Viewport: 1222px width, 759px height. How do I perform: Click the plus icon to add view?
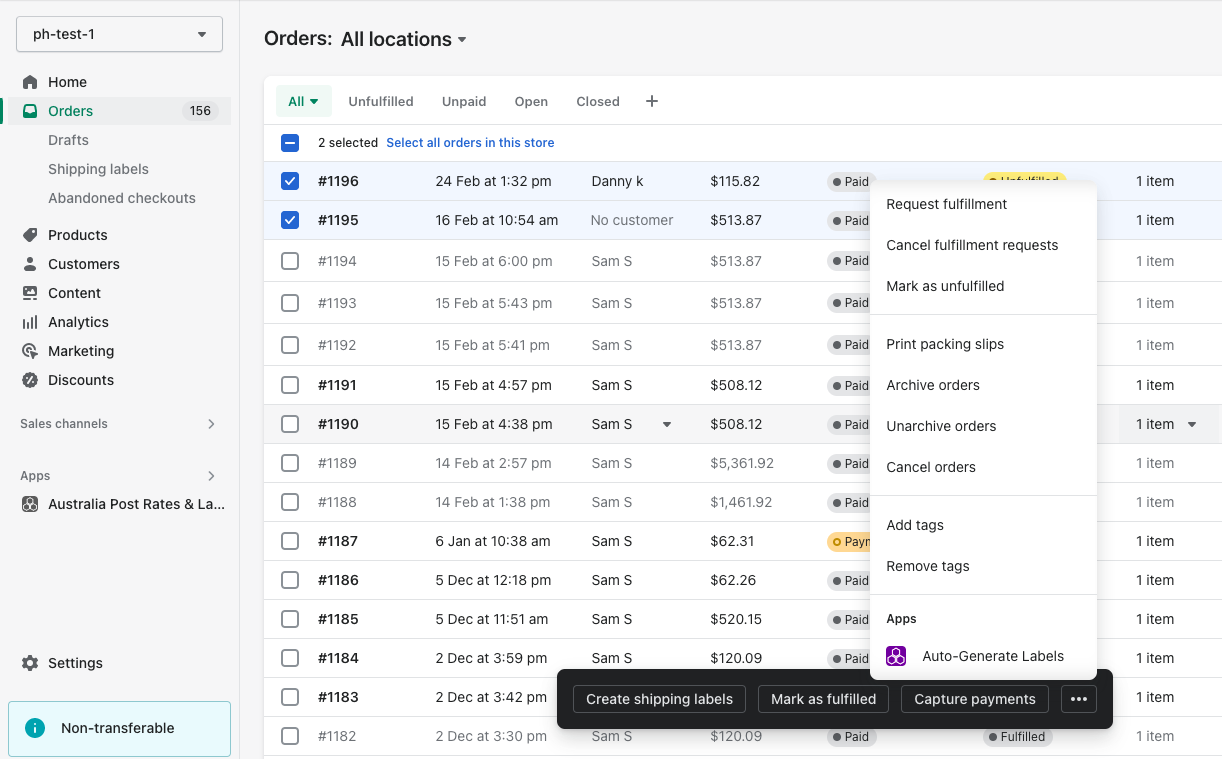pos(652,101)
